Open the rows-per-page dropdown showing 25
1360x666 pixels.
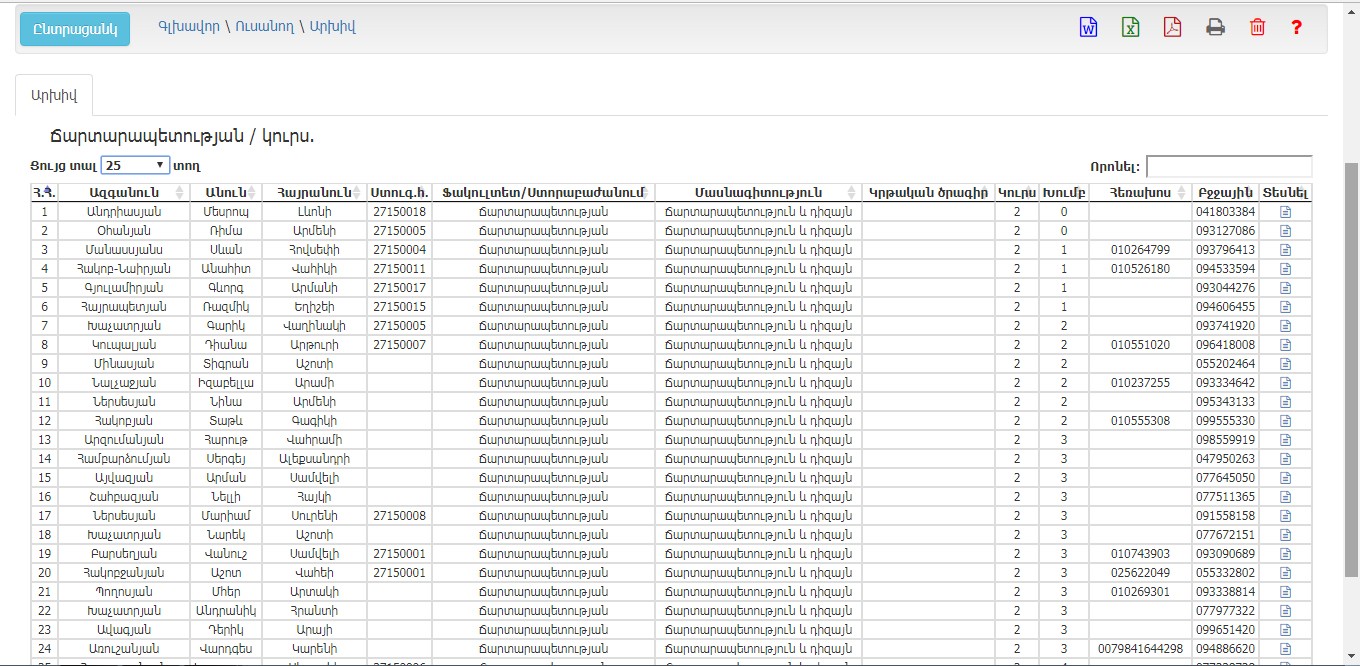tap(136, 166)
